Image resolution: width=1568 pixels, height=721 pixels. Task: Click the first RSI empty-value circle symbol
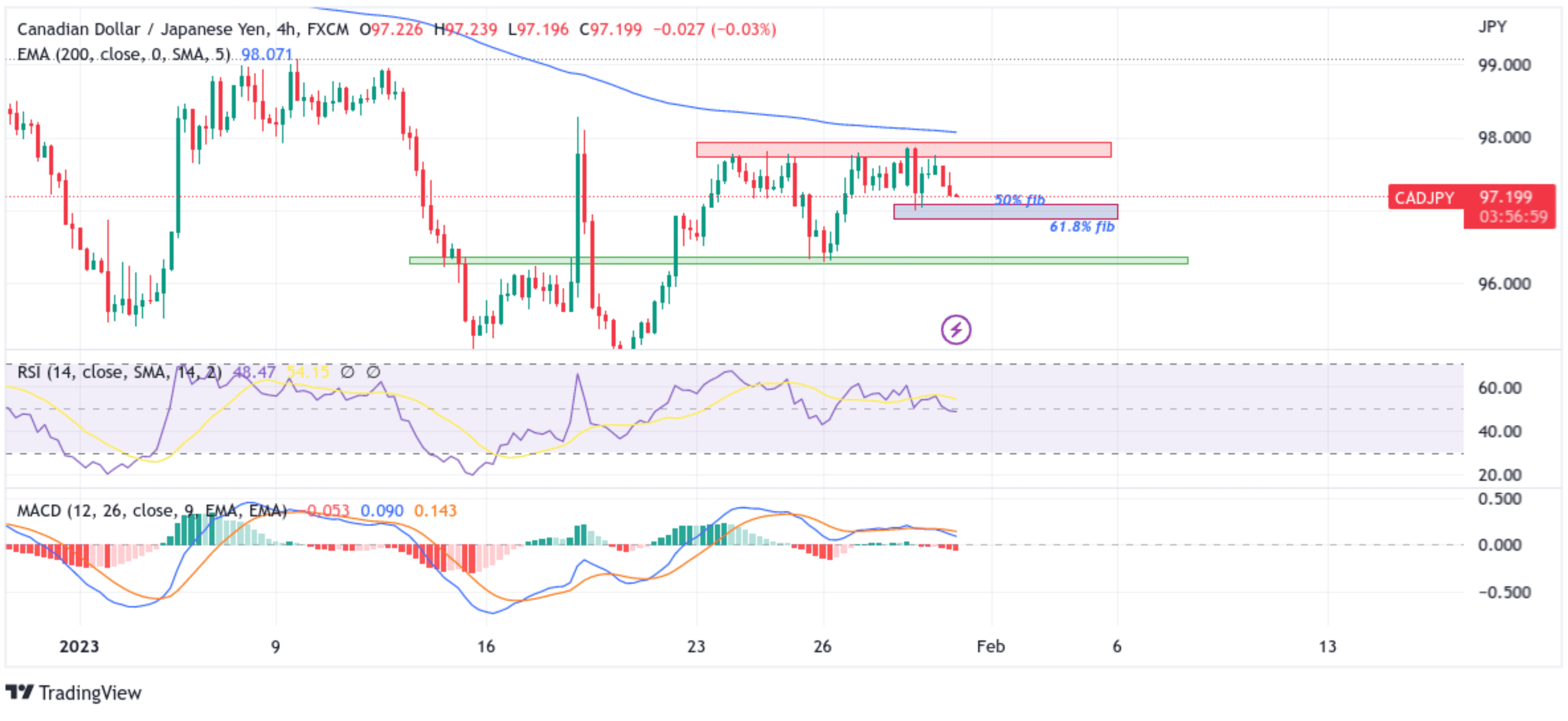pos(347,372)
